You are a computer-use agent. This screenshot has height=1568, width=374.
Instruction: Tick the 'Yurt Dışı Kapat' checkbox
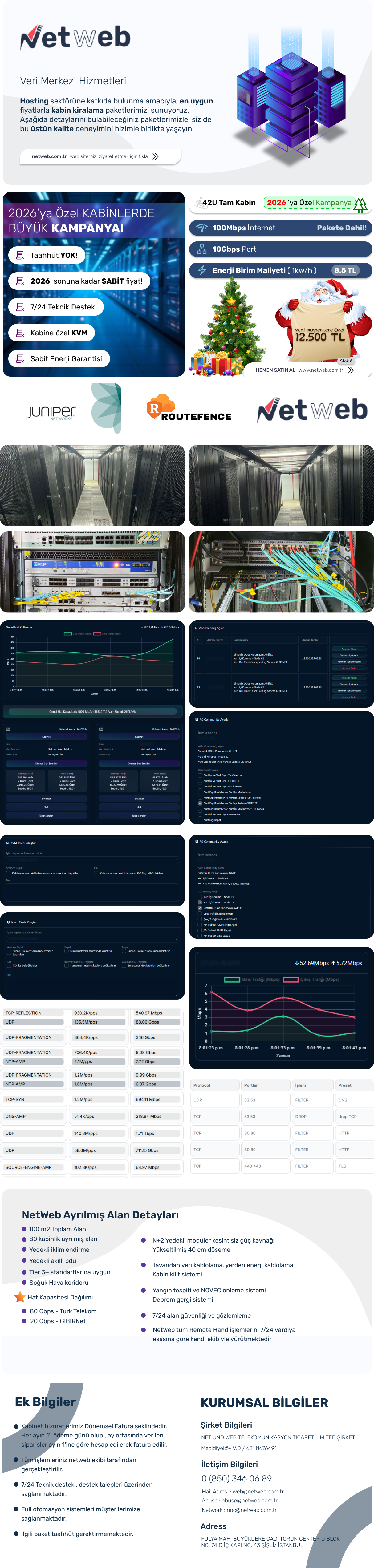pos(200,820)
